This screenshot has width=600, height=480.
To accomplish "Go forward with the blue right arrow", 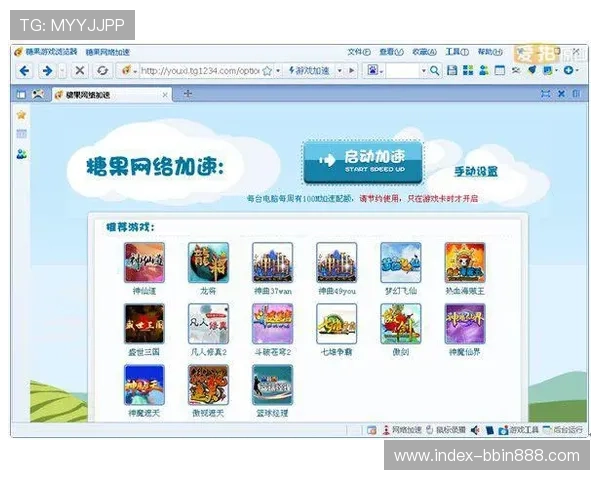I will coord(47,71).
